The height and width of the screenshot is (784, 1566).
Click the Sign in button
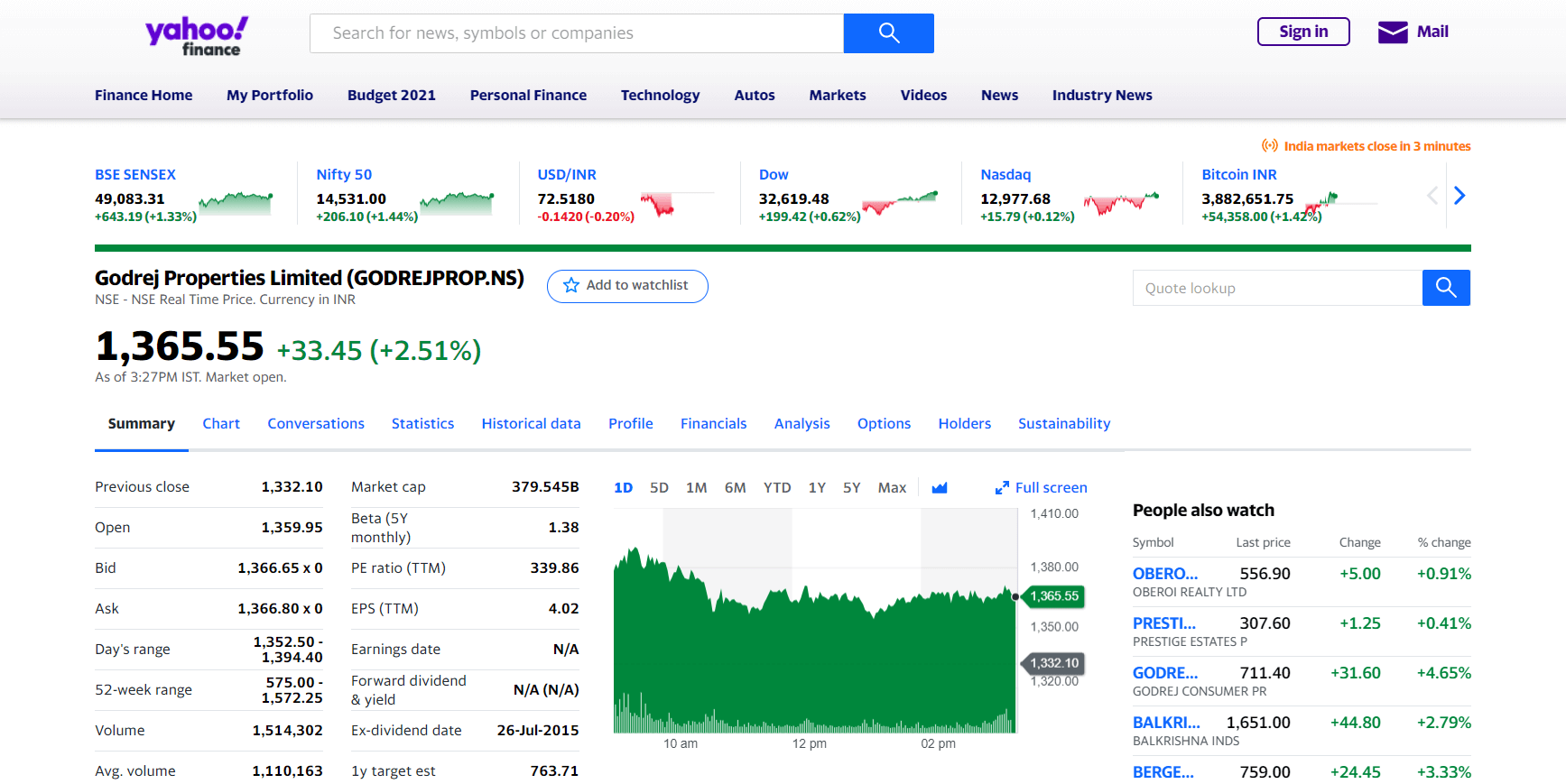[1303, 32]
